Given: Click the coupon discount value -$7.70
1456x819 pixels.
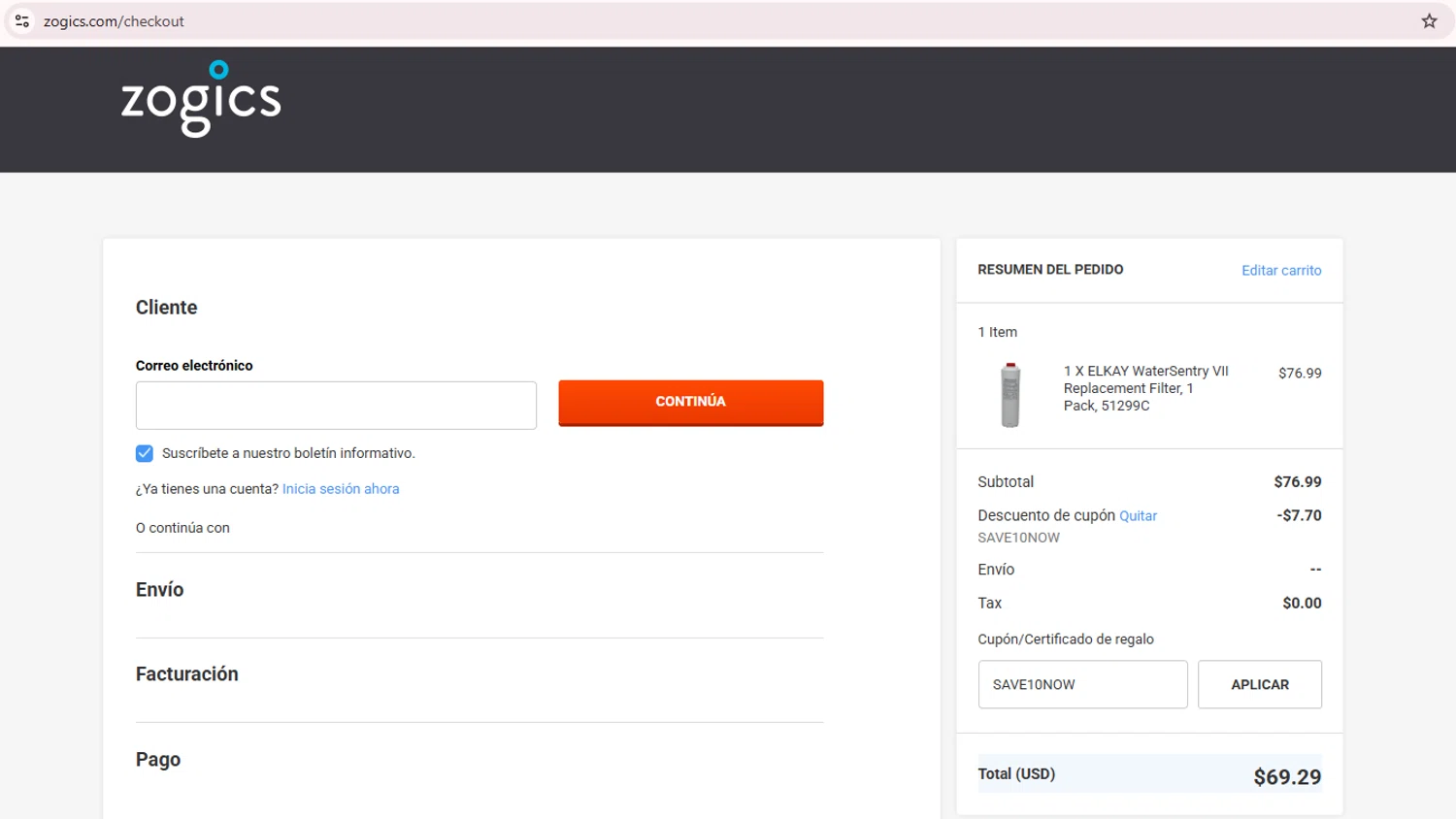Looking at the screenshot, I should coord(1299,515).
